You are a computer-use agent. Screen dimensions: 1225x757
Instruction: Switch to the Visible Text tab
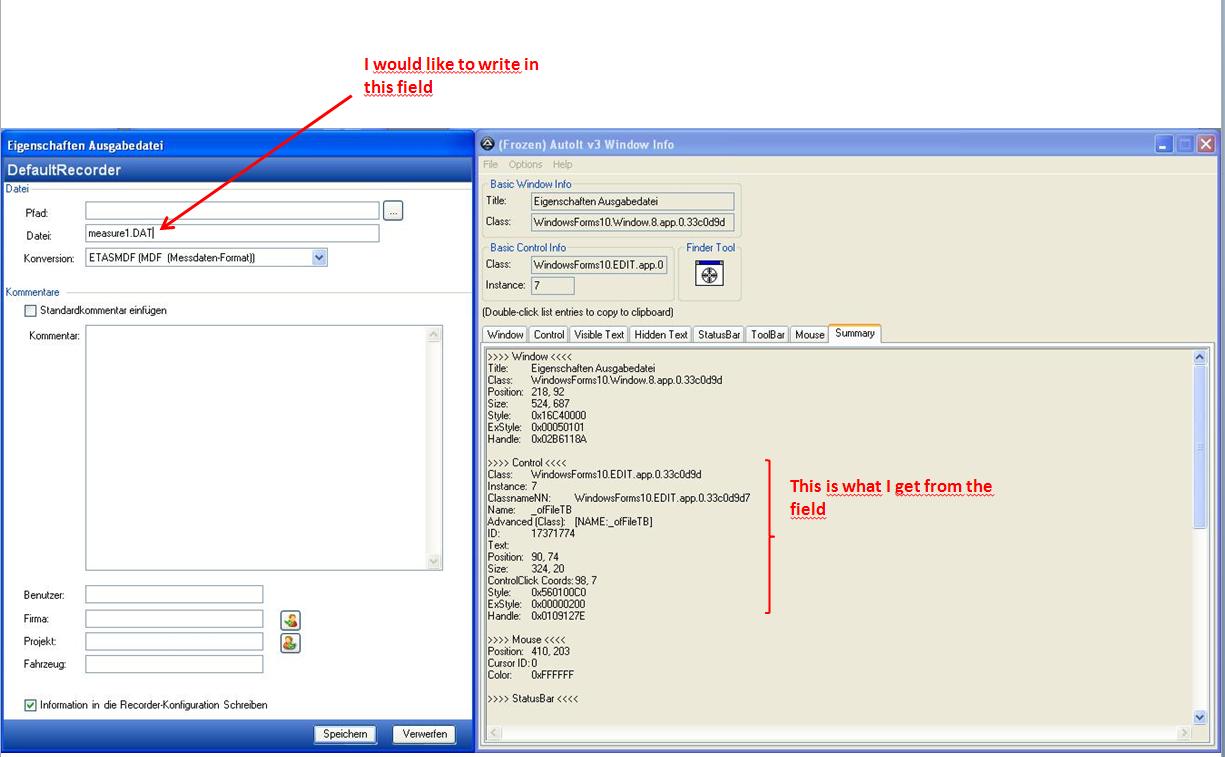[600, 335]
